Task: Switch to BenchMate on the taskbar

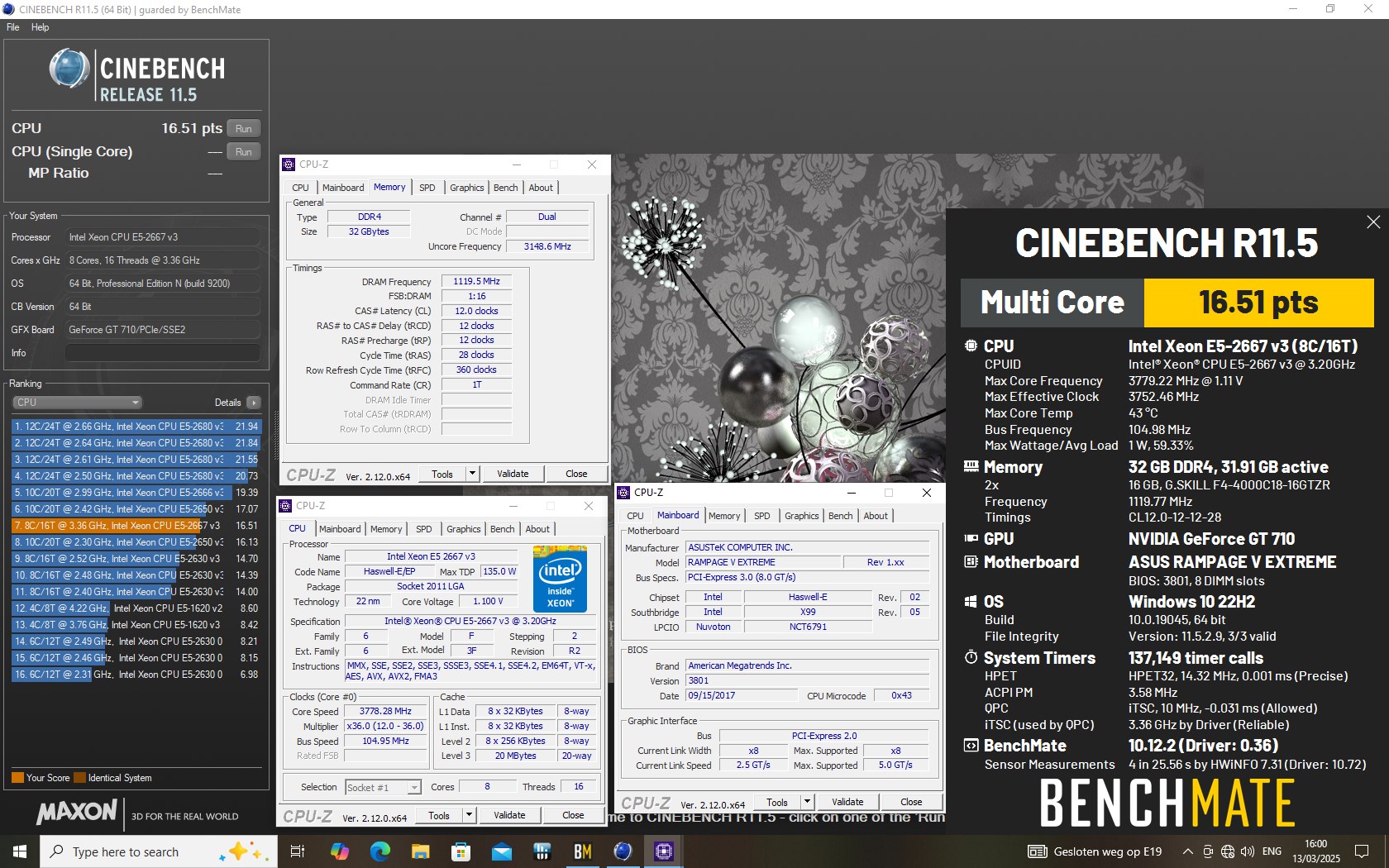Action: (582, 851)
